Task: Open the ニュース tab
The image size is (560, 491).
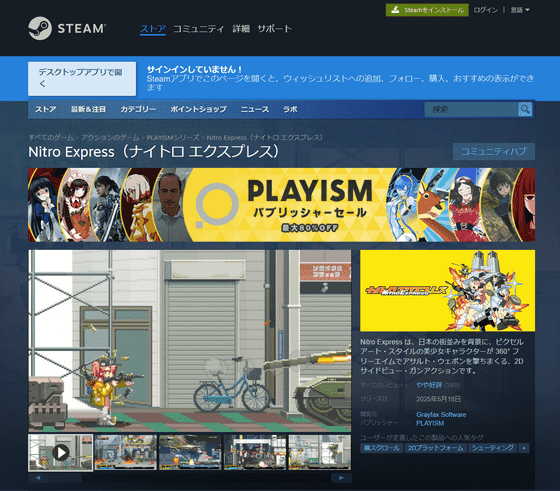Action: 255,109
